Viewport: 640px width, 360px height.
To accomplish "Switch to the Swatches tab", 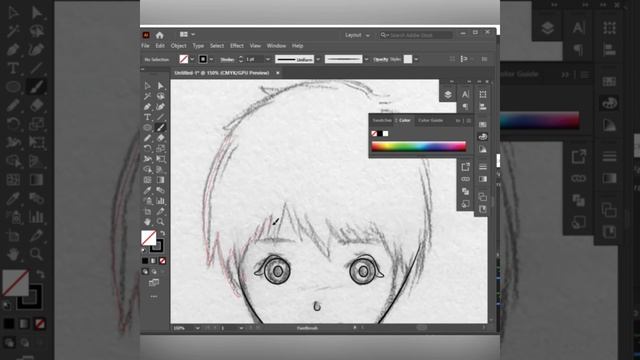I will tap(382, 120).
